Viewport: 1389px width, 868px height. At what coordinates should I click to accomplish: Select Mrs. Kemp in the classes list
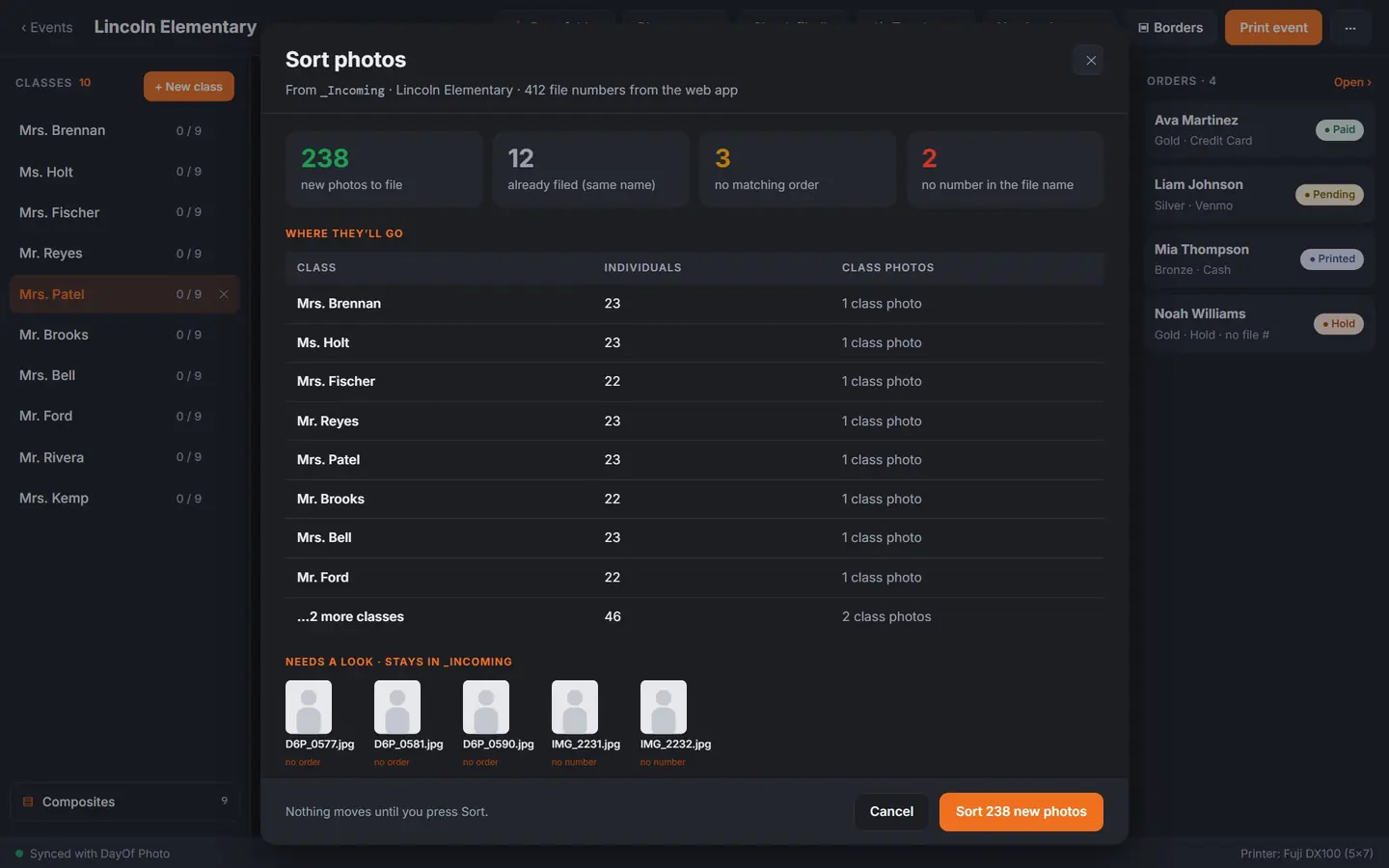[x=124, y=498]
